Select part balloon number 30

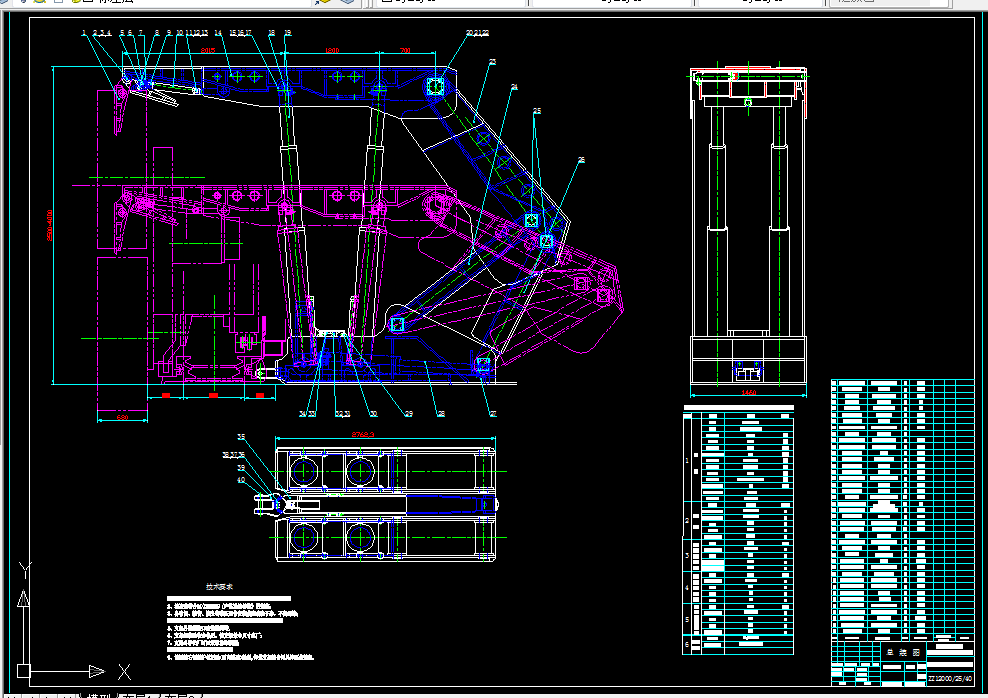point(374,414)
